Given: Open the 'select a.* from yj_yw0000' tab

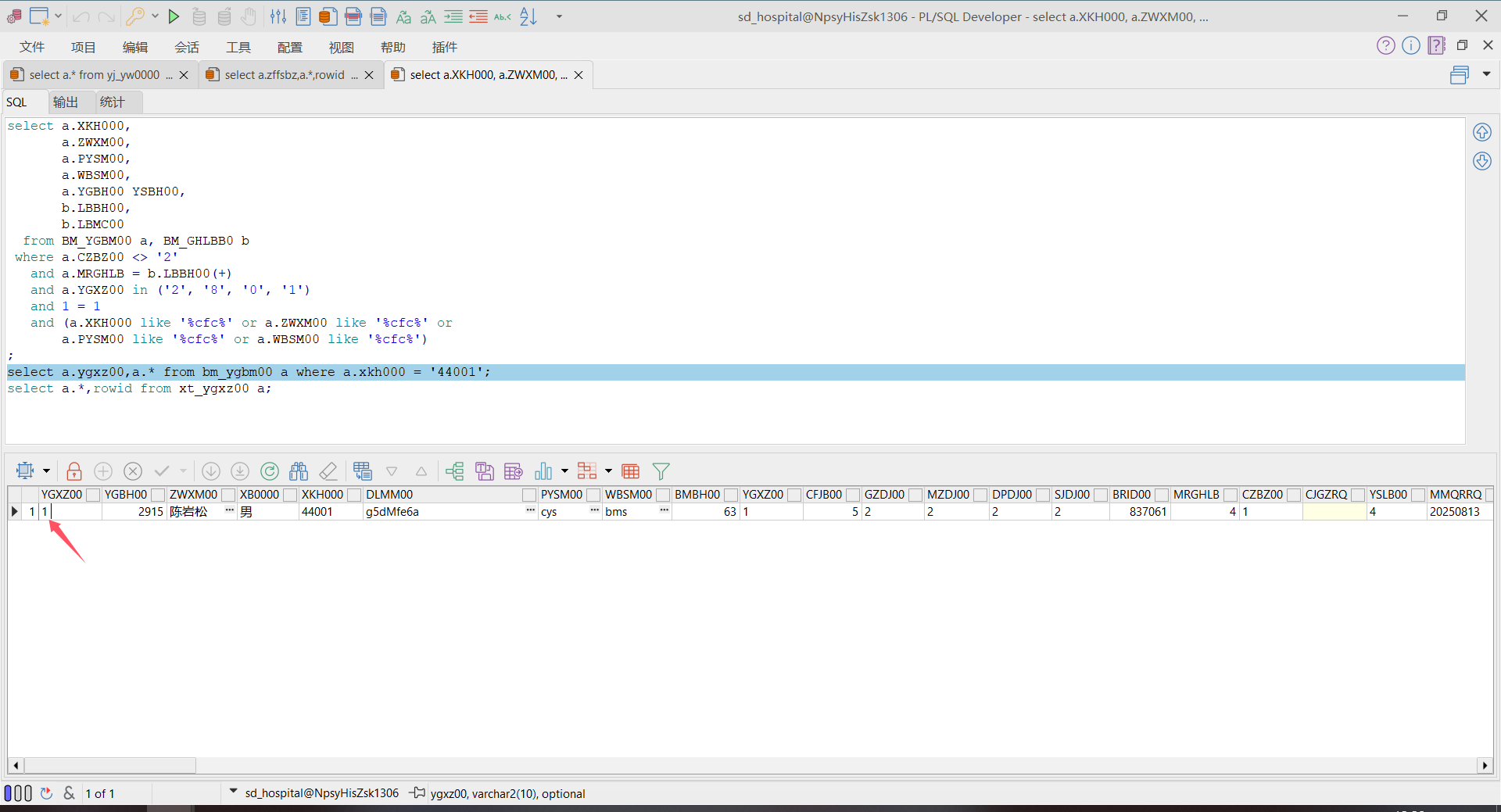Looking at the screenshot, I should pos(94,75).
